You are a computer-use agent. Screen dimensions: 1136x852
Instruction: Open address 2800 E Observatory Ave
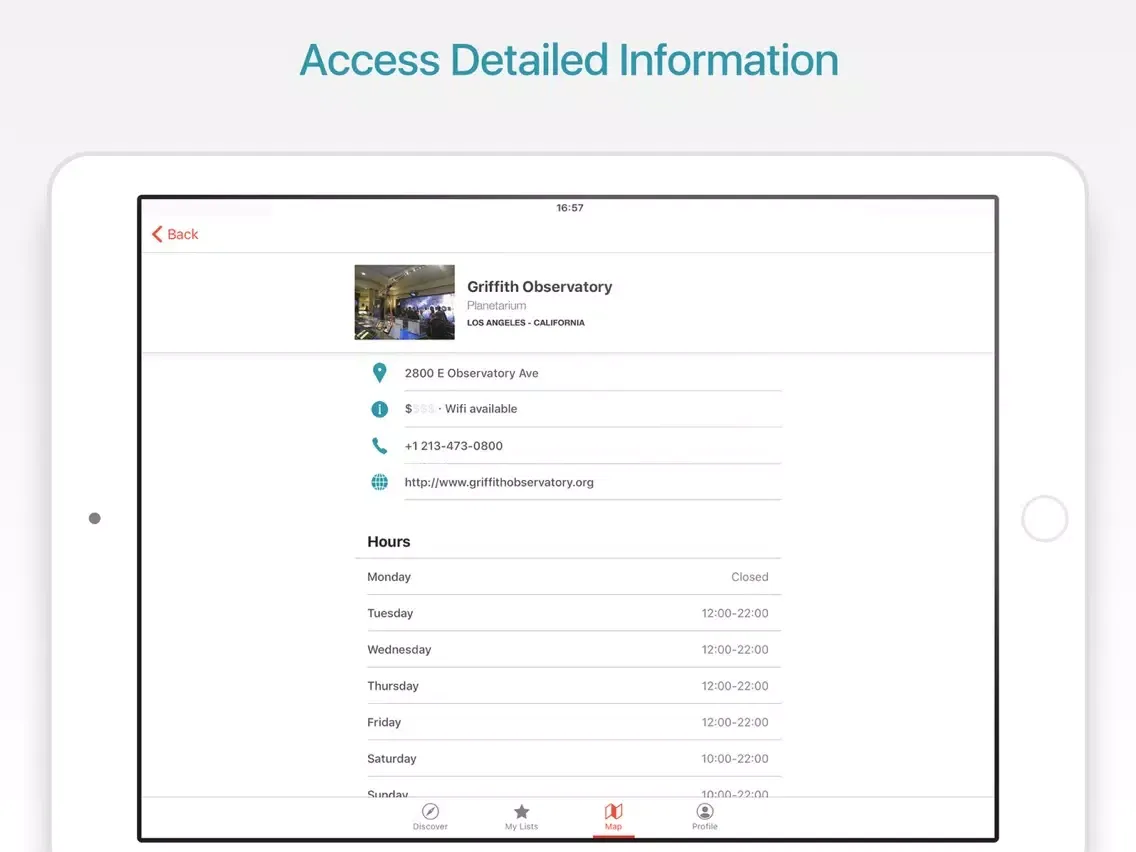point(472,373)
